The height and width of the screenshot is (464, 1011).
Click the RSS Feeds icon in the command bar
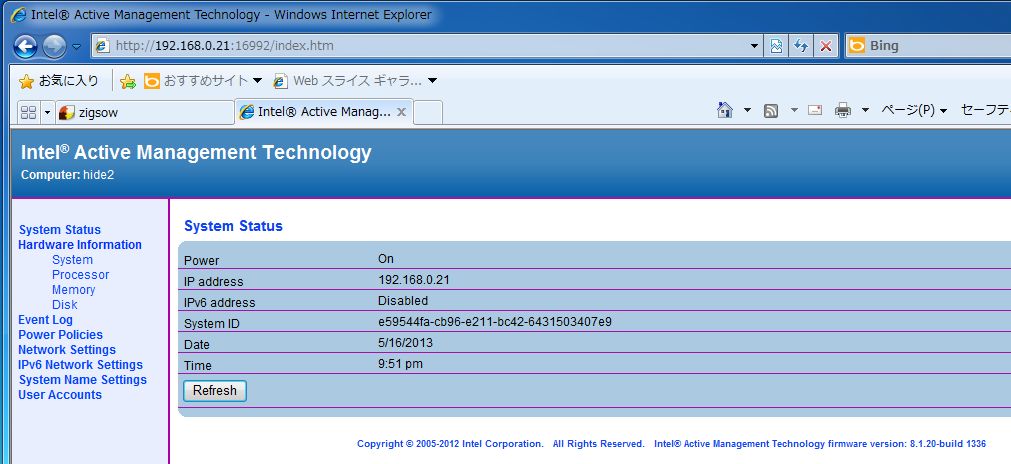click(771, 111)
